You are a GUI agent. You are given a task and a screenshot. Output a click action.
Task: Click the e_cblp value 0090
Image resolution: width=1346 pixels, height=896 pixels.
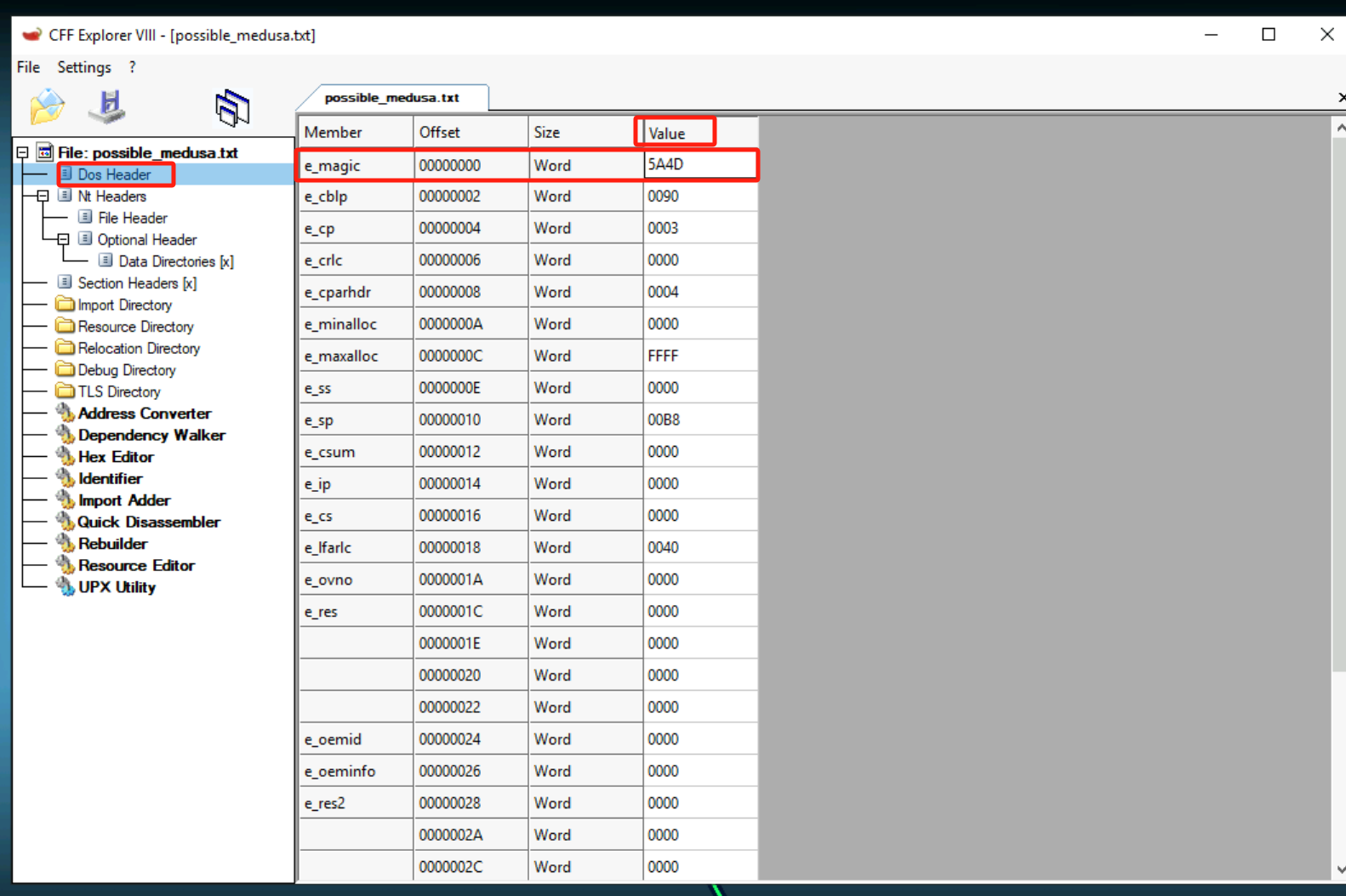coord(700,197)
